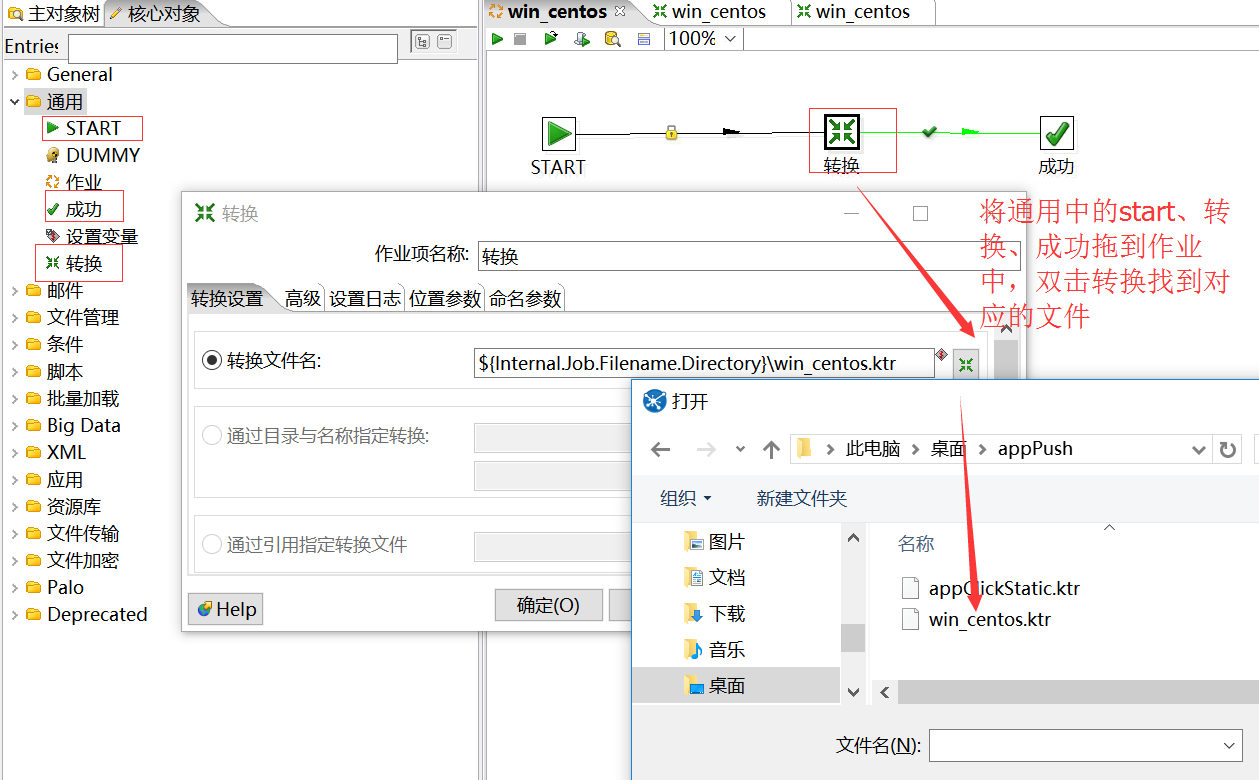Open the 位置参数 tab

tap(445, 298)
